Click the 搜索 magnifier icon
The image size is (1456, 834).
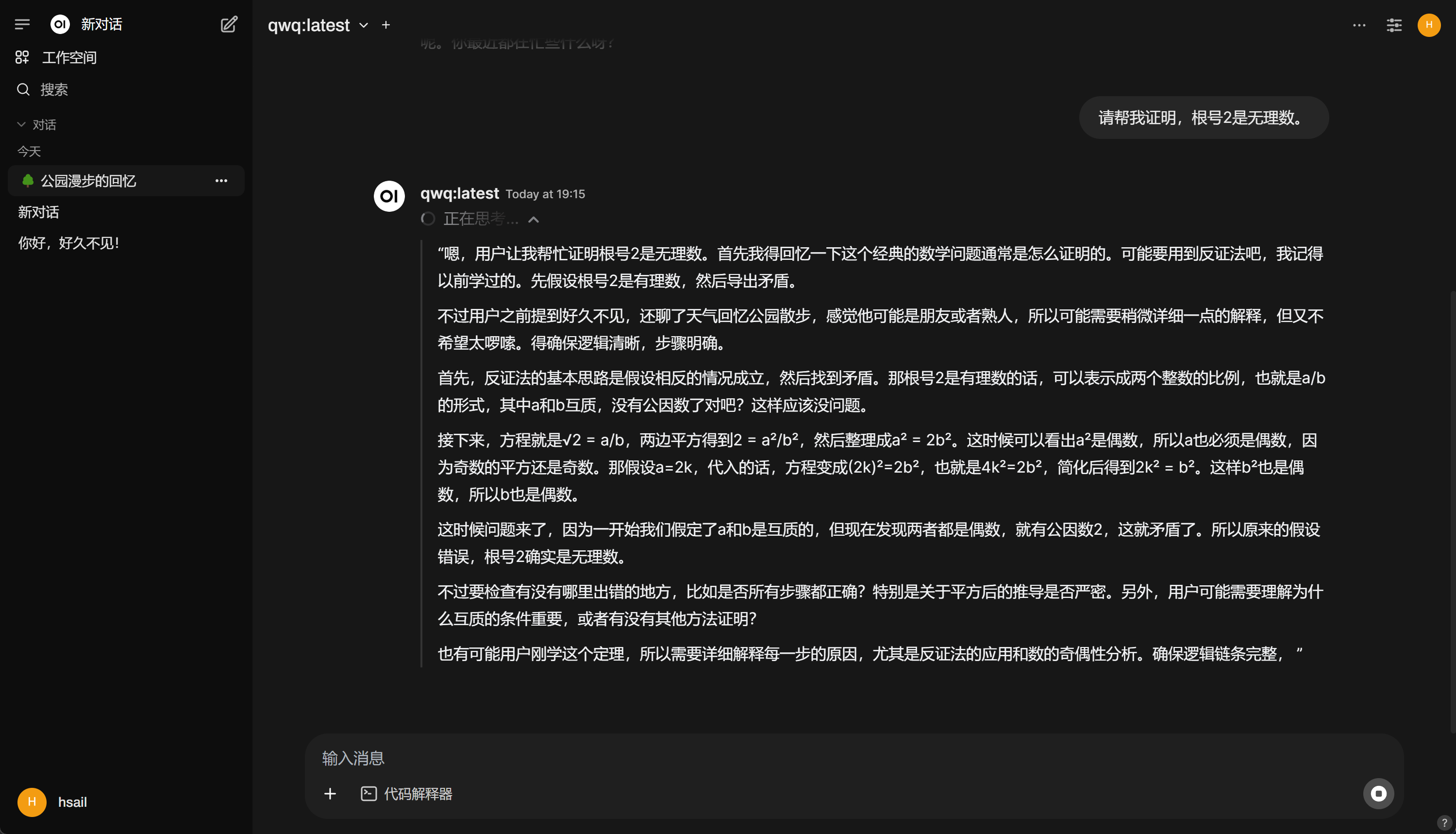(x=23, y=89)
